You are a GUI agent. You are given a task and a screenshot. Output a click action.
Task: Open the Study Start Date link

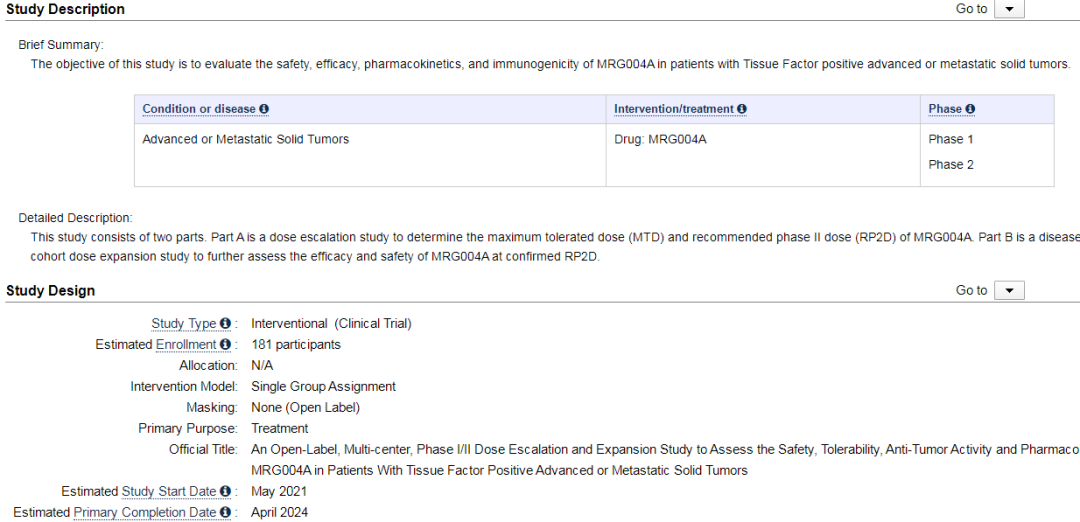(168, 492)
